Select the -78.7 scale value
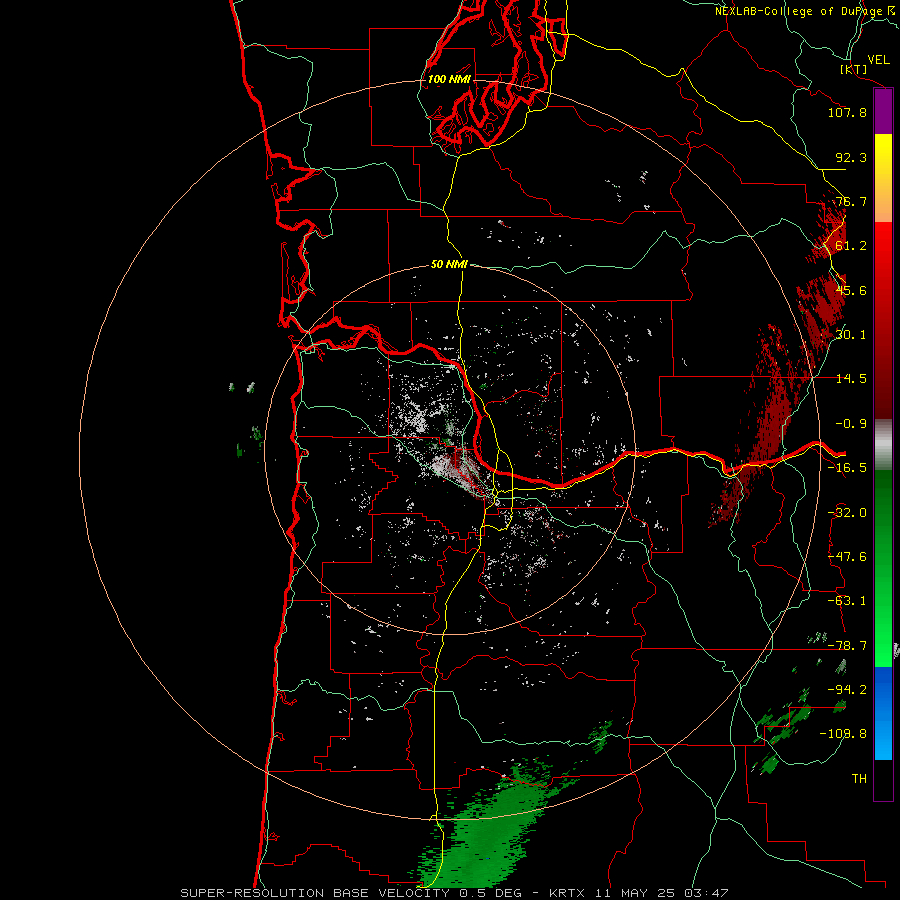This screenshot has height=900, width=900. point(847,646)
